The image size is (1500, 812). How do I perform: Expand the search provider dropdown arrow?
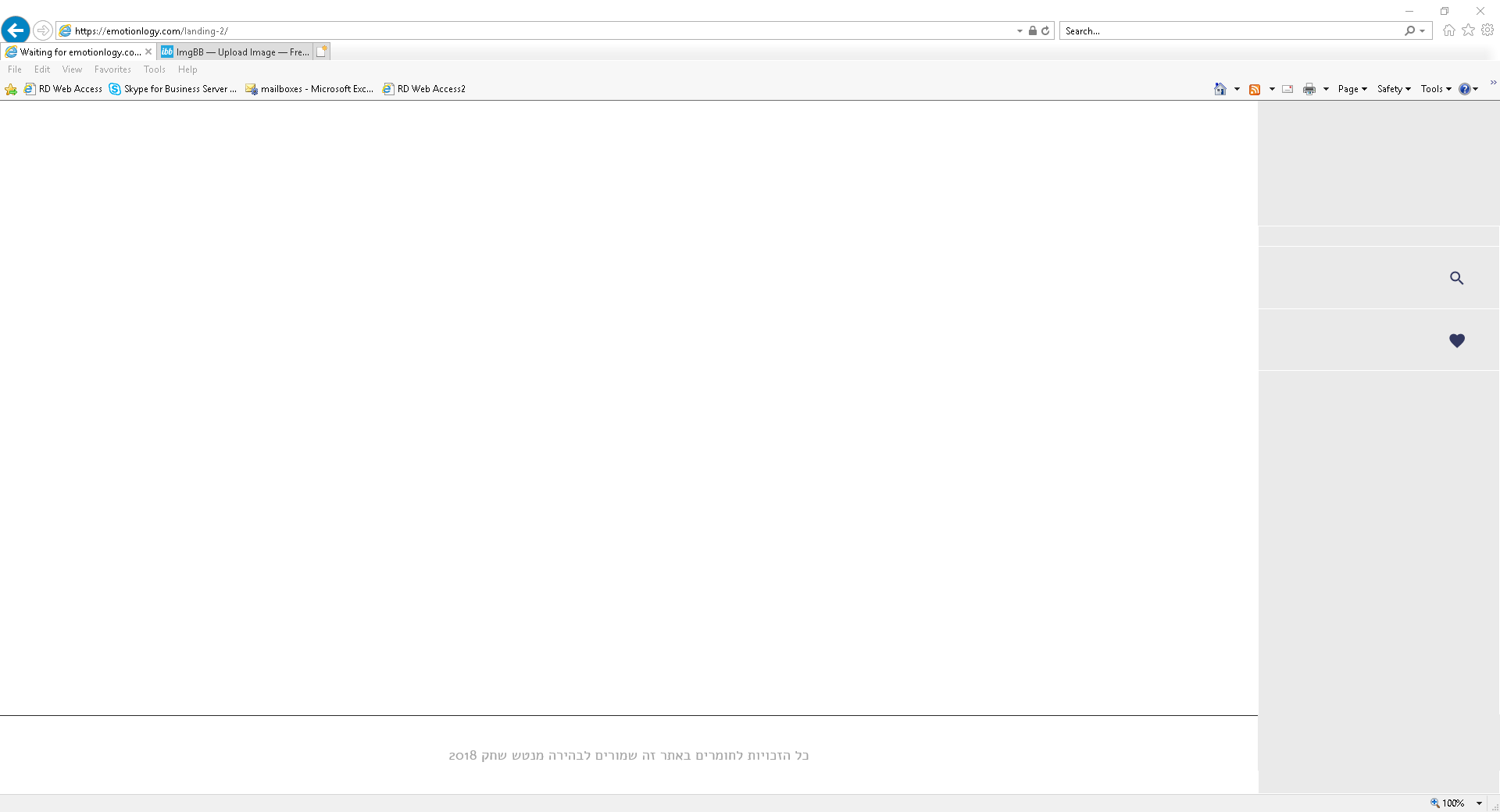click(1423, 31)
